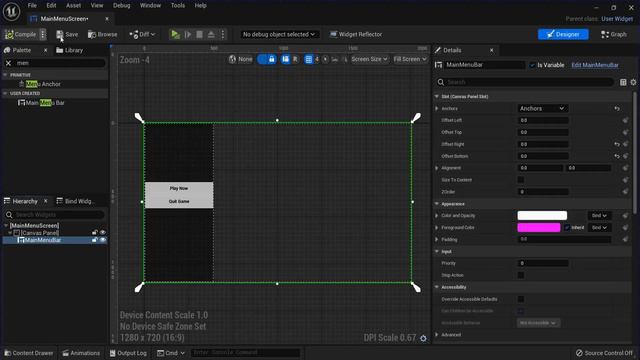Open the Screen Size dropdown
The image size is (640, 360).
coord(369,59)
